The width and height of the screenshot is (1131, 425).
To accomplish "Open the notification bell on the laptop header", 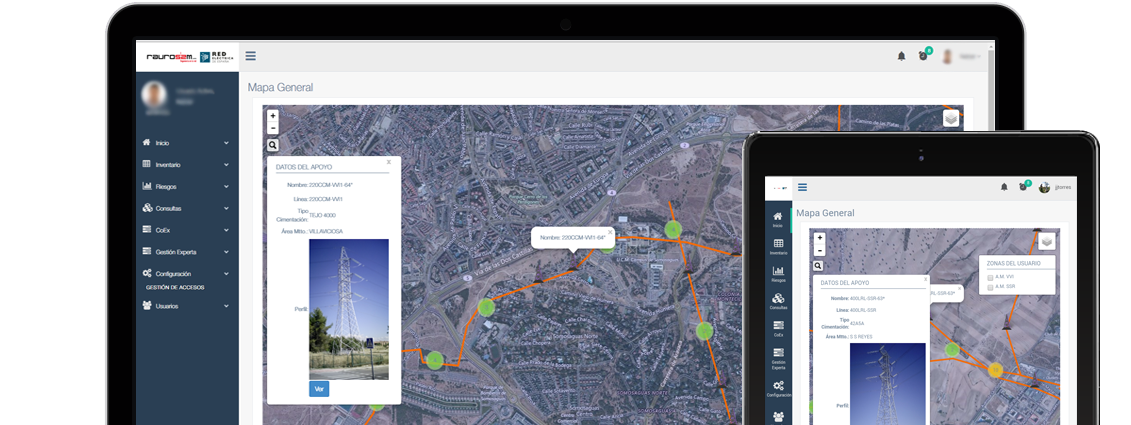I will pos(901,56).
